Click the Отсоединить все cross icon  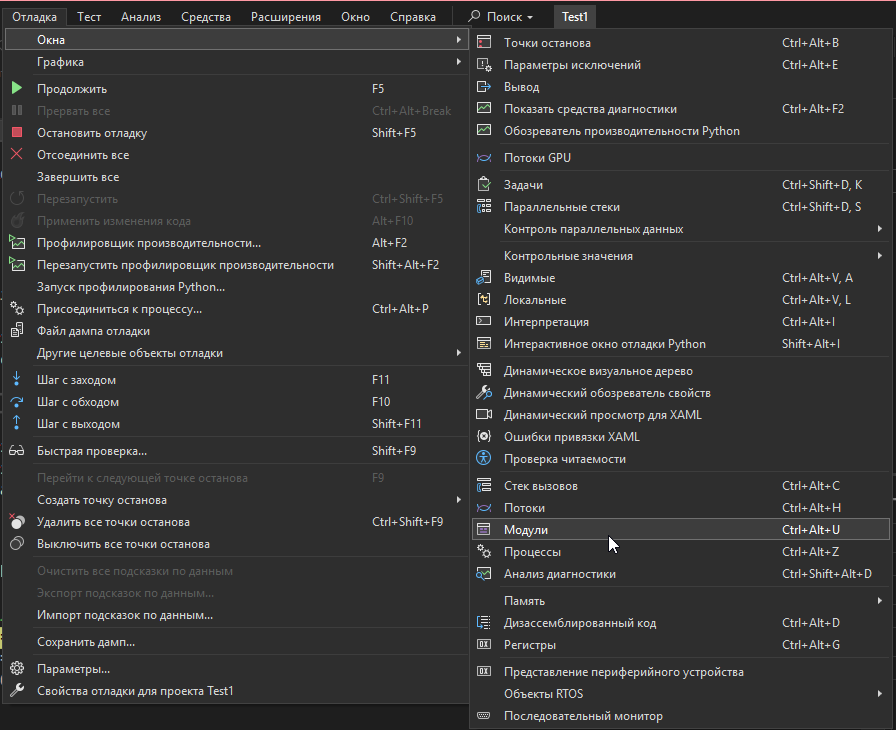pos(16,155)
